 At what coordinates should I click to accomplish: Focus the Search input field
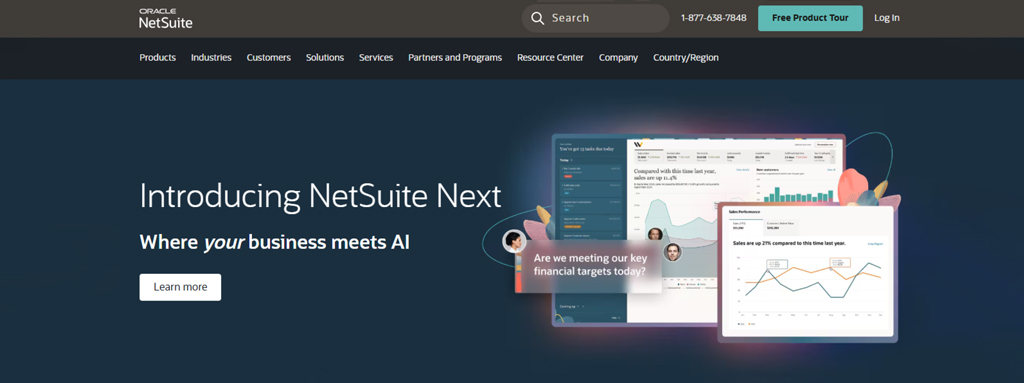point(596,18)
